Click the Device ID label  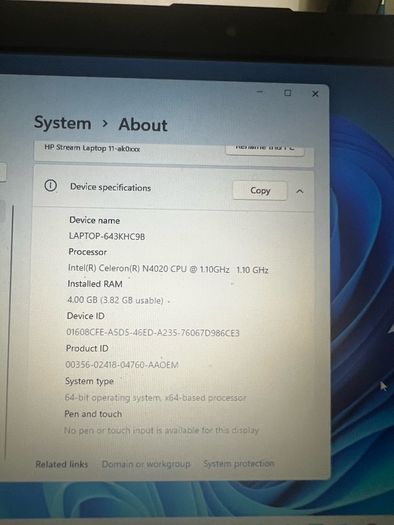pos(85,316)
